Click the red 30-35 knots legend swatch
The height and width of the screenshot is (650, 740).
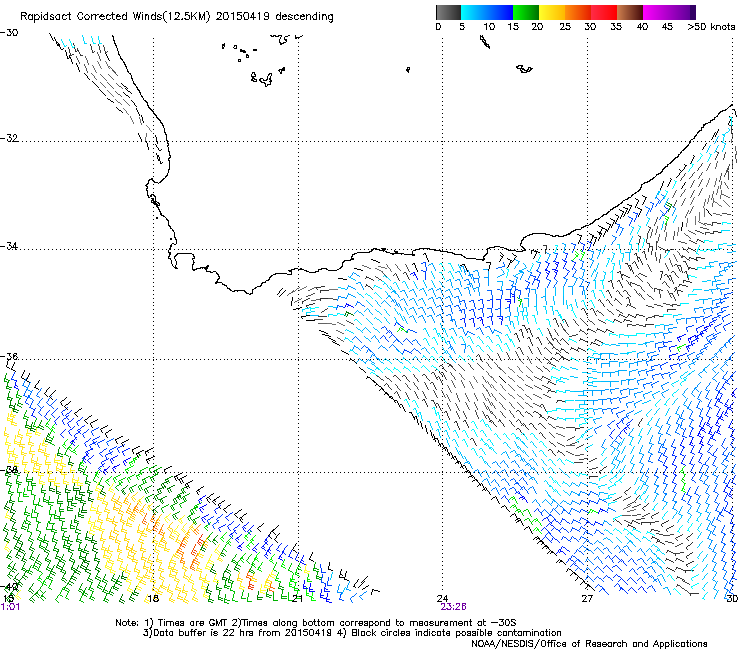pyautogui.click(x=604, y=12)
